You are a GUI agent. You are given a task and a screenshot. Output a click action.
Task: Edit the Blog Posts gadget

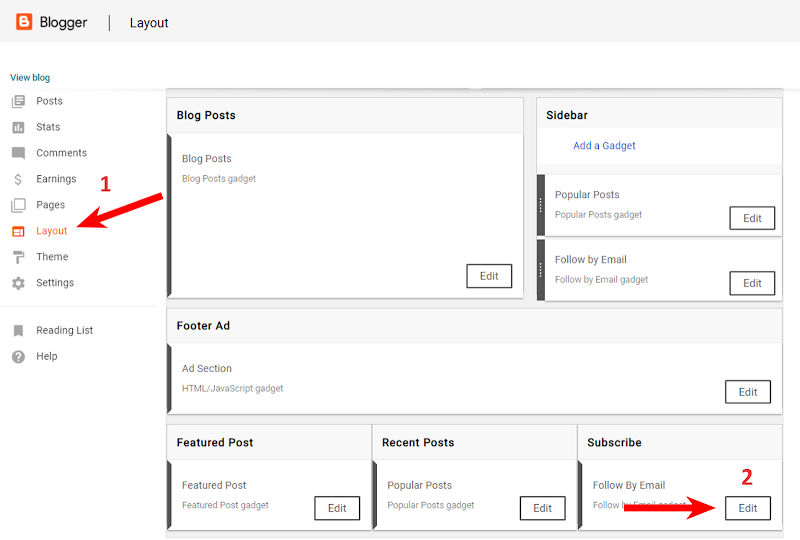coord(489,276)
